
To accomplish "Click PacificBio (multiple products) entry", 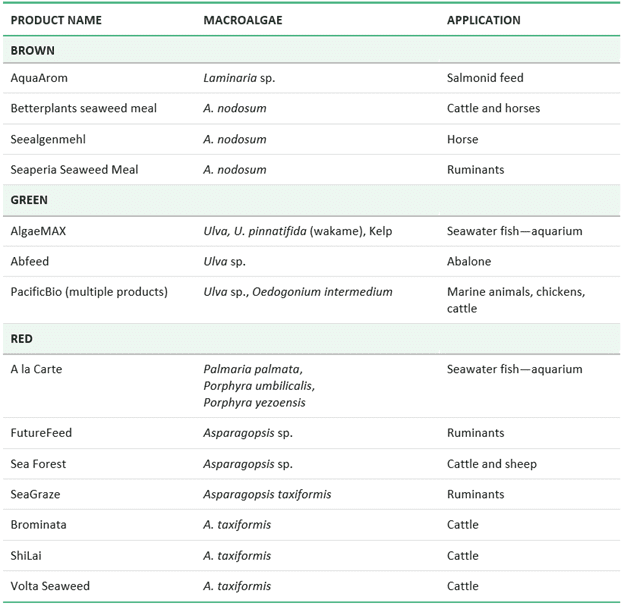I will [x=89, y=292].
